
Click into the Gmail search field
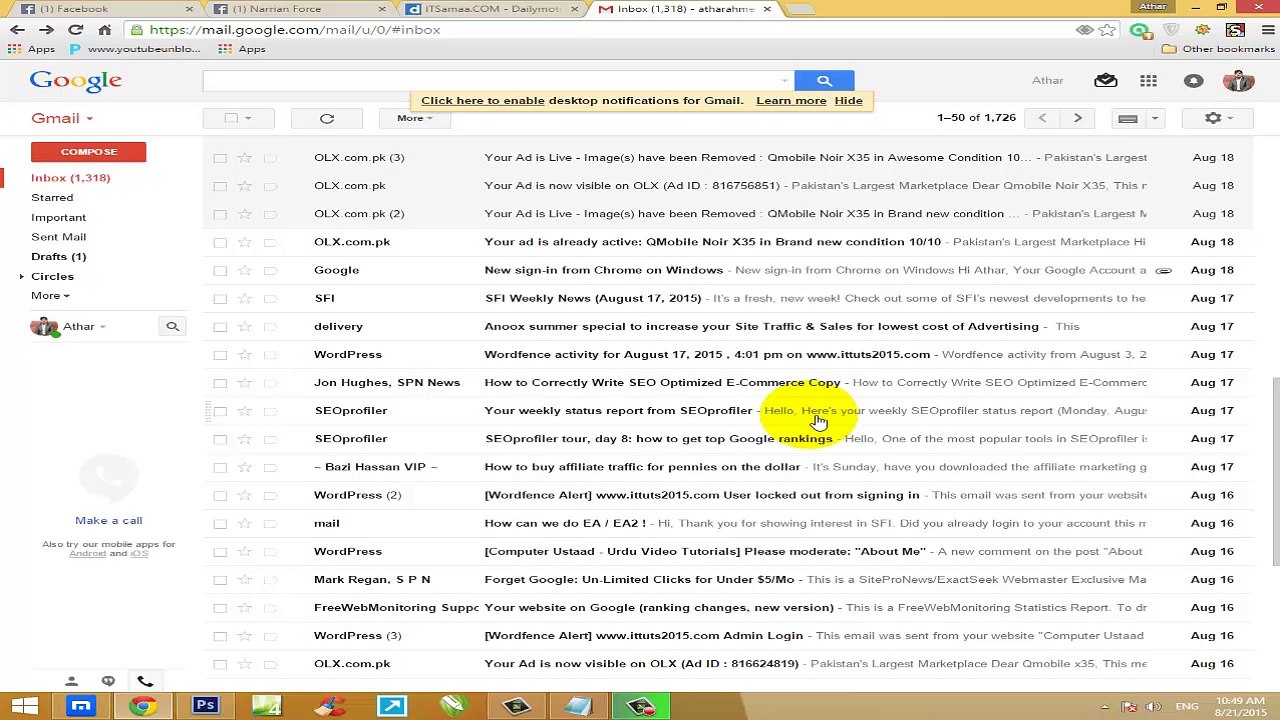(490, 80)
